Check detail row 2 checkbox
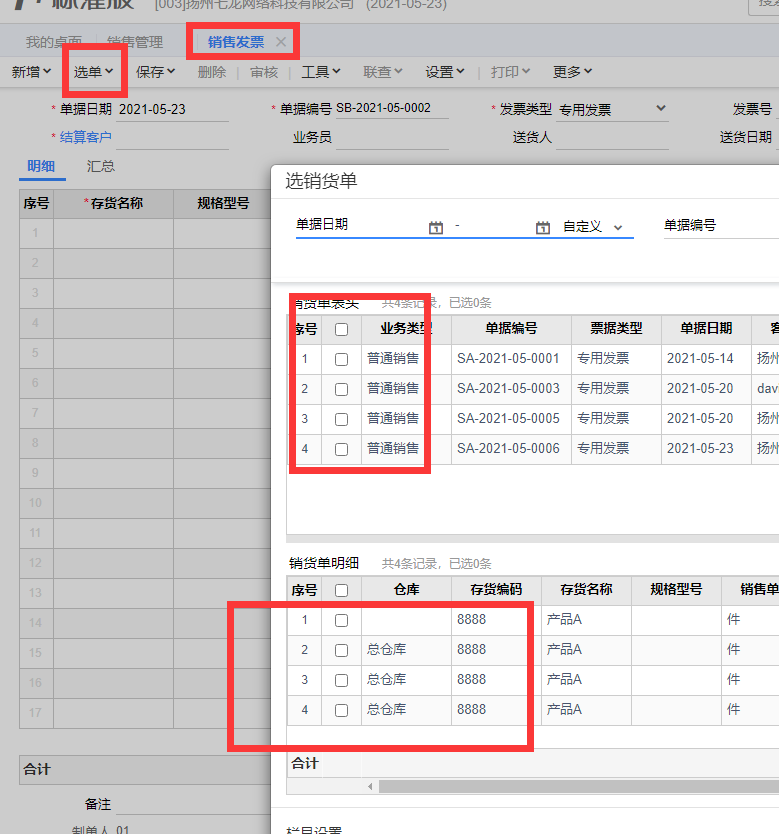The width and height of the screenshot is (779, 834). [341, 650]
